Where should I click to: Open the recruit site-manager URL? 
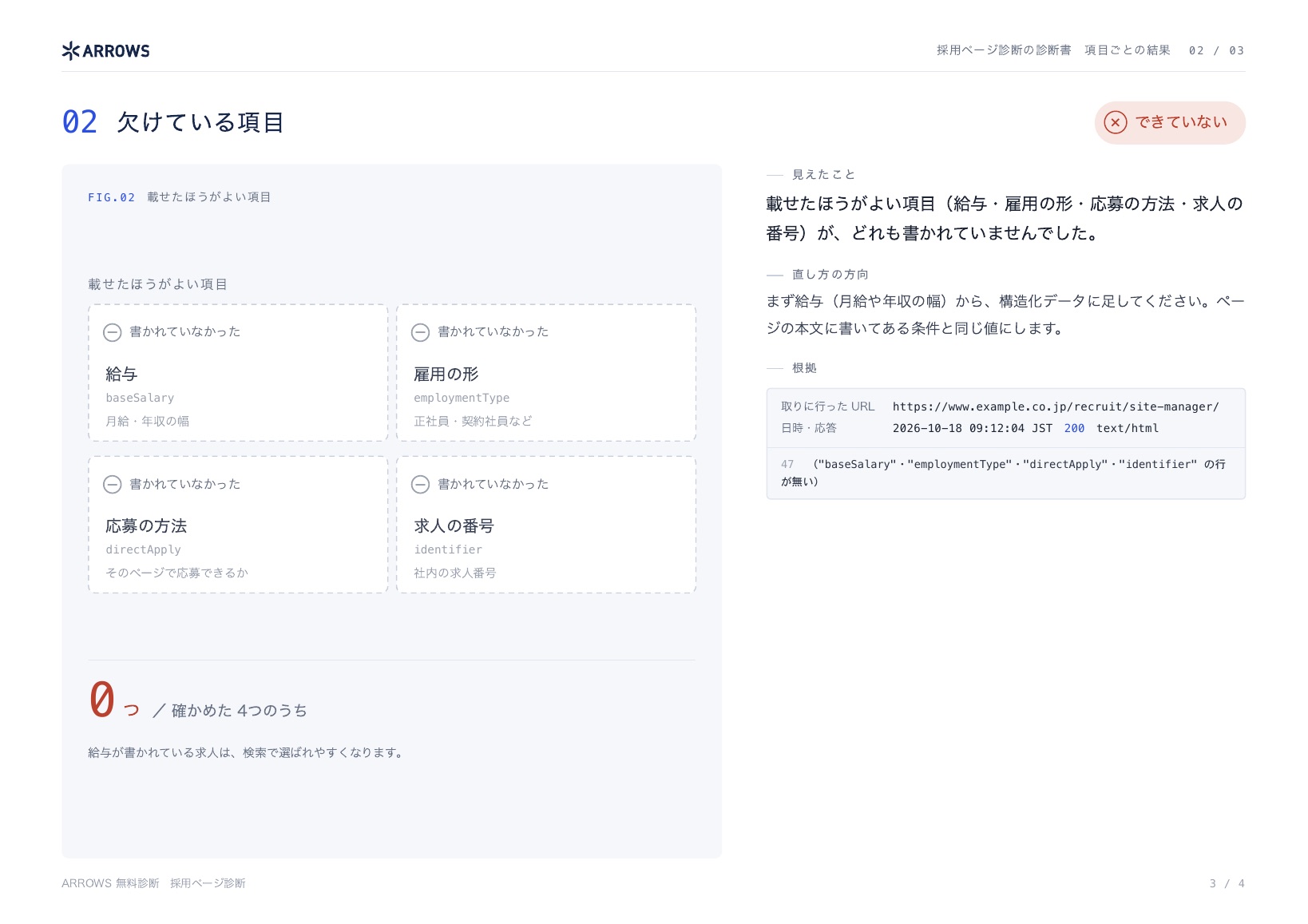coord(1055,406)
